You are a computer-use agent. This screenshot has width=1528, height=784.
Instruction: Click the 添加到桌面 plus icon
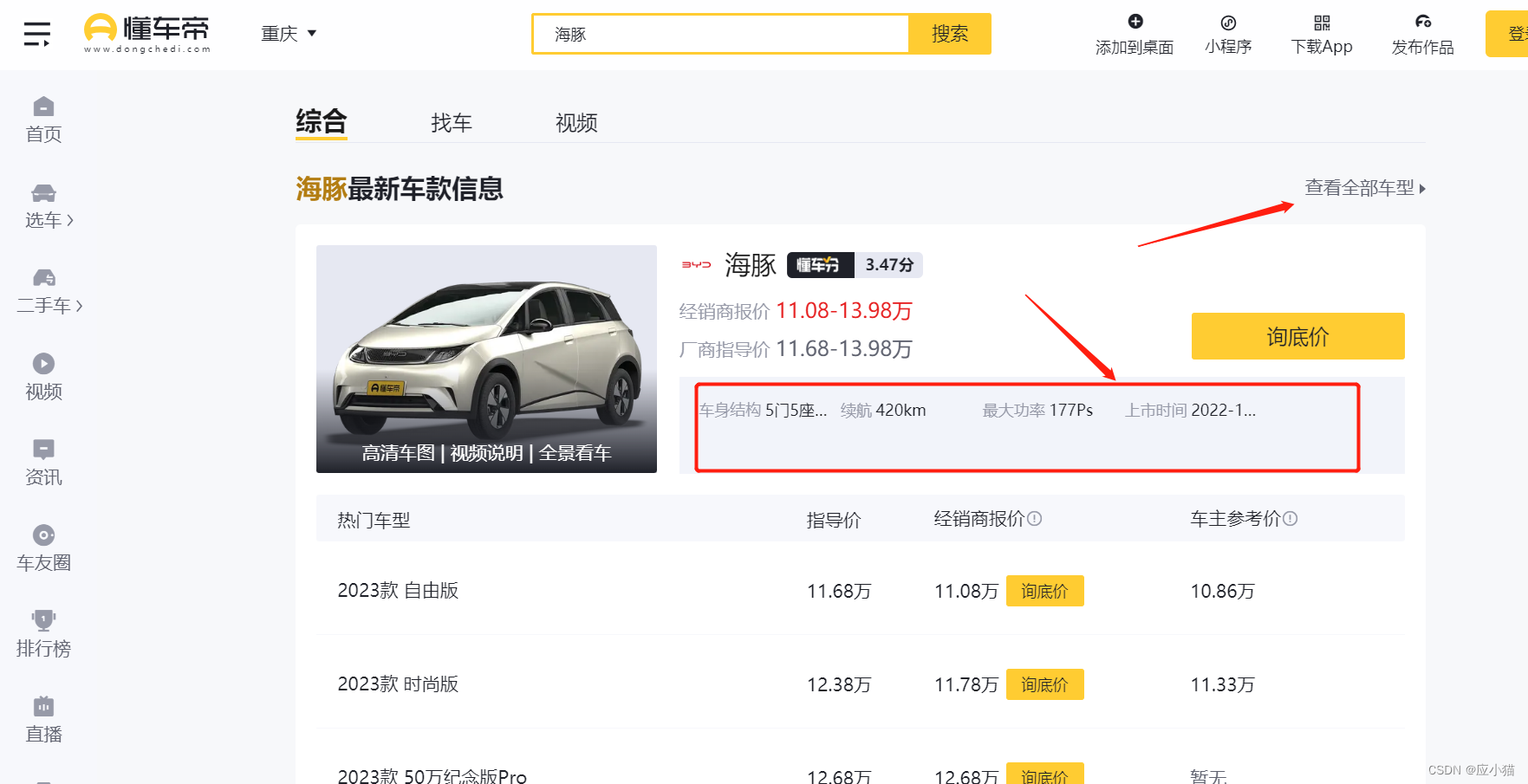click(1135, 22)
